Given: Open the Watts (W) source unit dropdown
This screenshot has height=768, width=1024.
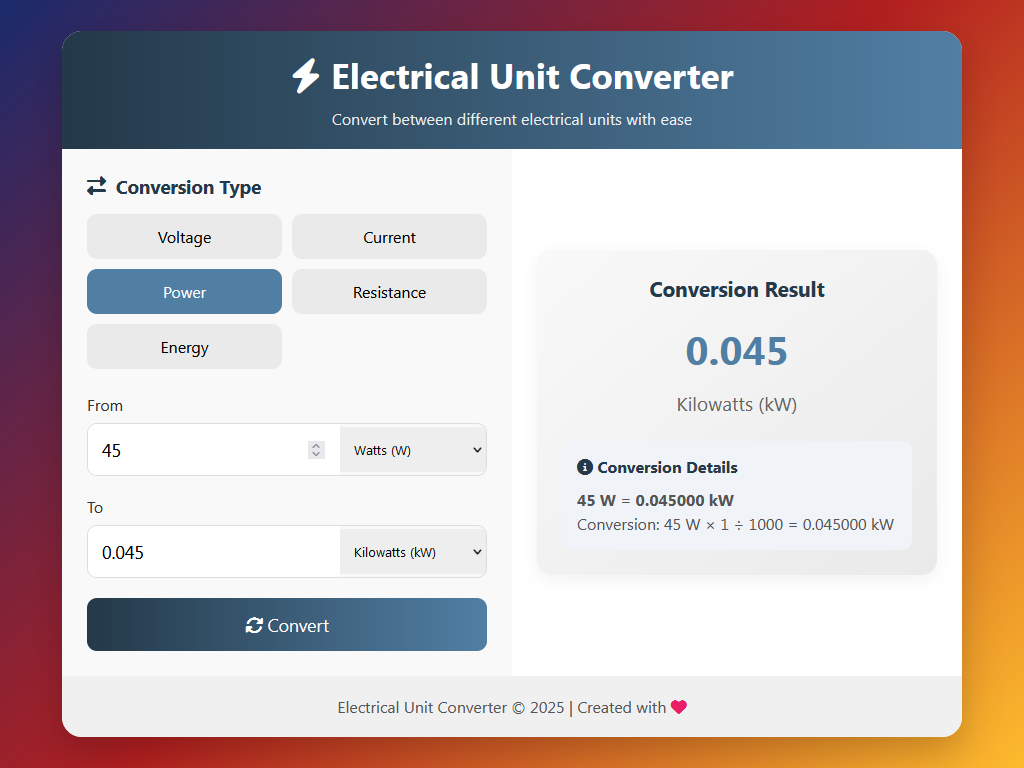Looking at the screenshot, I should click(413, 450).
